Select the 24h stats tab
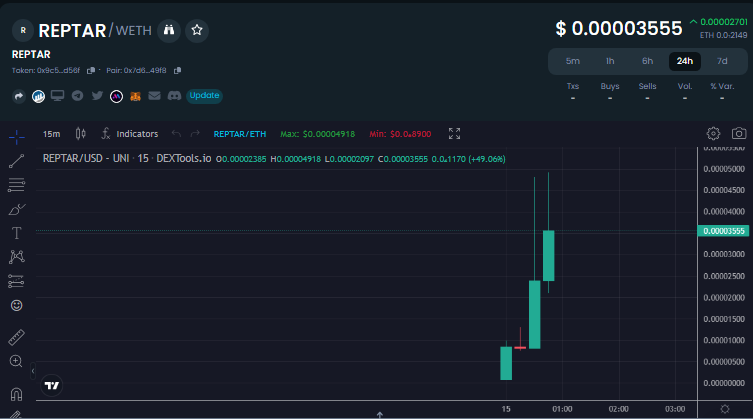Image resolution: width=753 pixels, height=419 pixels. pos(685,61)
